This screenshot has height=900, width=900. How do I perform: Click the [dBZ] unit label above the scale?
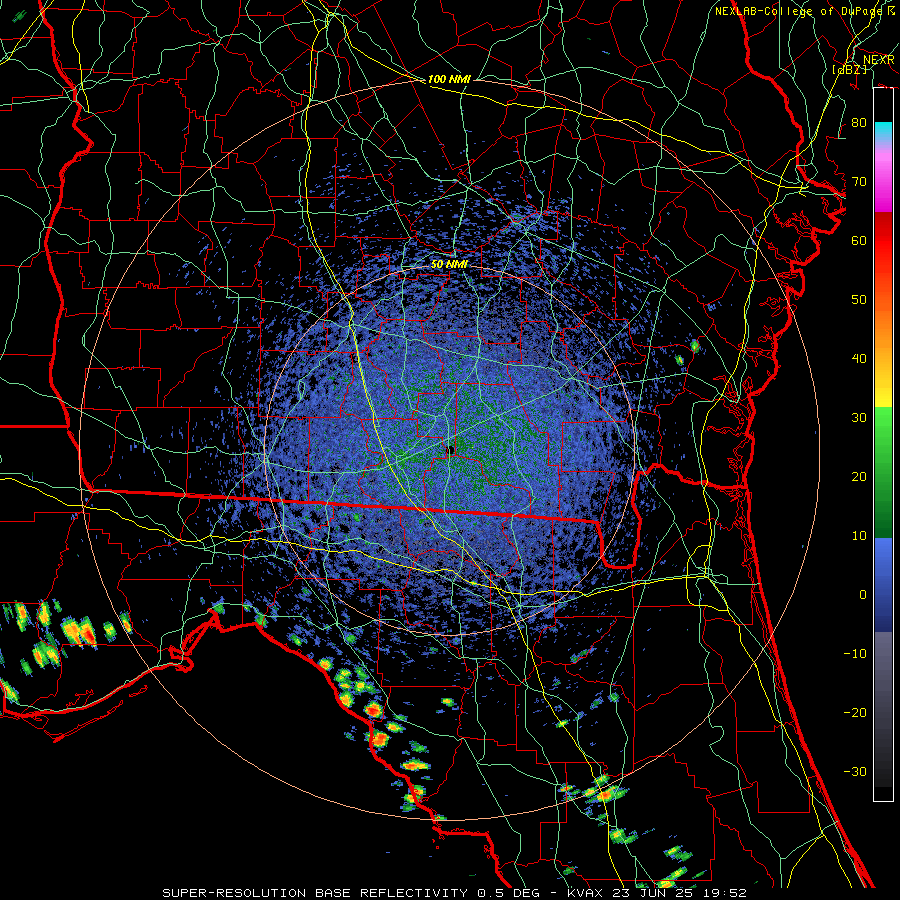click(850, 69)
